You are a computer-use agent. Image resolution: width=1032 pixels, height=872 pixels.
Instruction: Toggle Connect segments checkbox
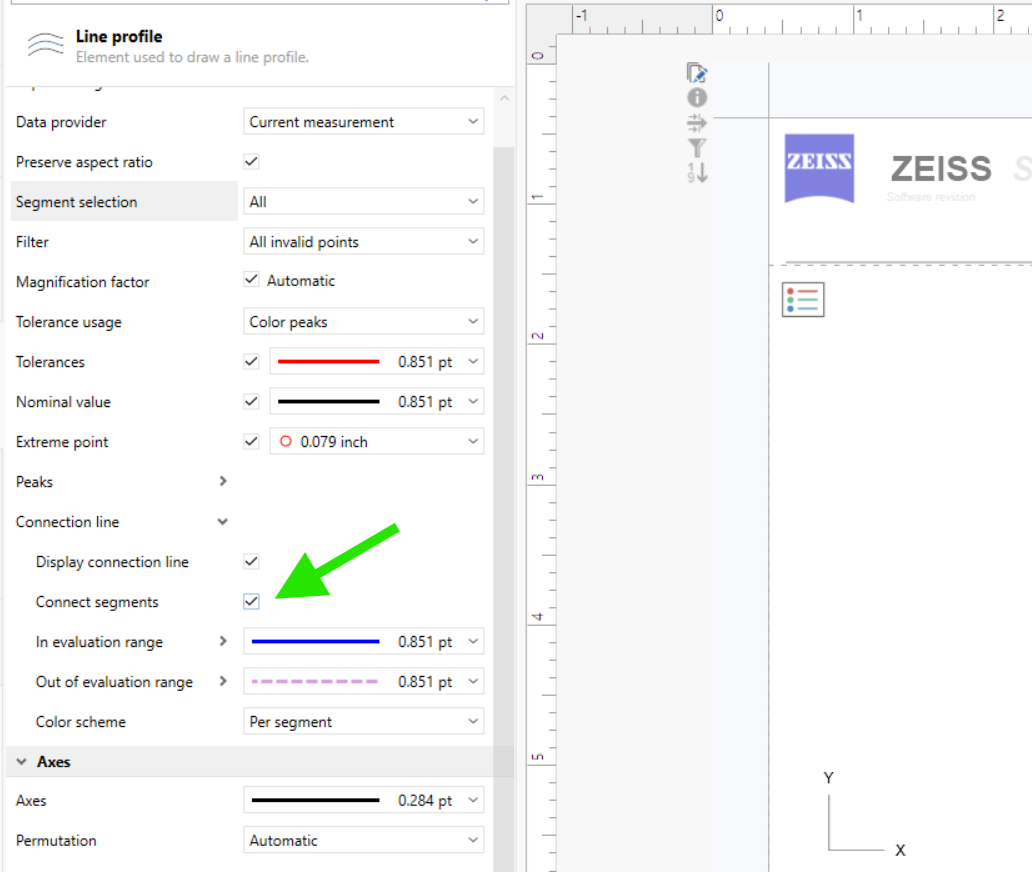251,602
